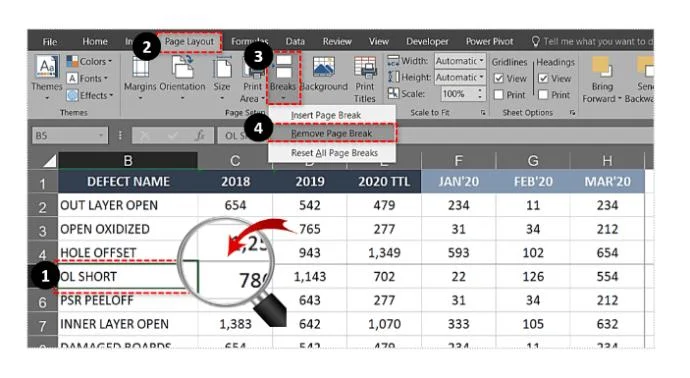The image size is (690, 378).
Task: Click cell with value 1,070
Action: click(384, 324)
